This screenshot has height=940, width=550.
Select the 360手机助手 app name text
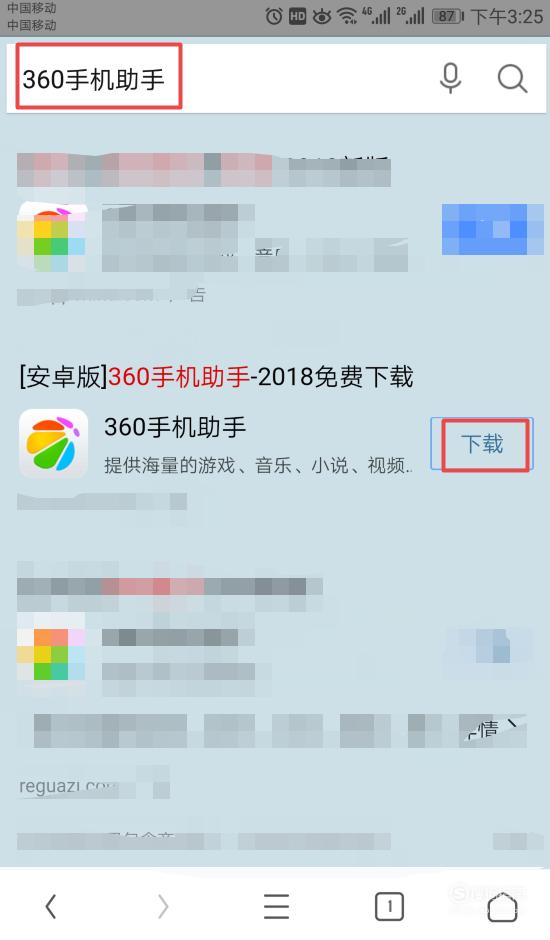(x=175, y=427)
